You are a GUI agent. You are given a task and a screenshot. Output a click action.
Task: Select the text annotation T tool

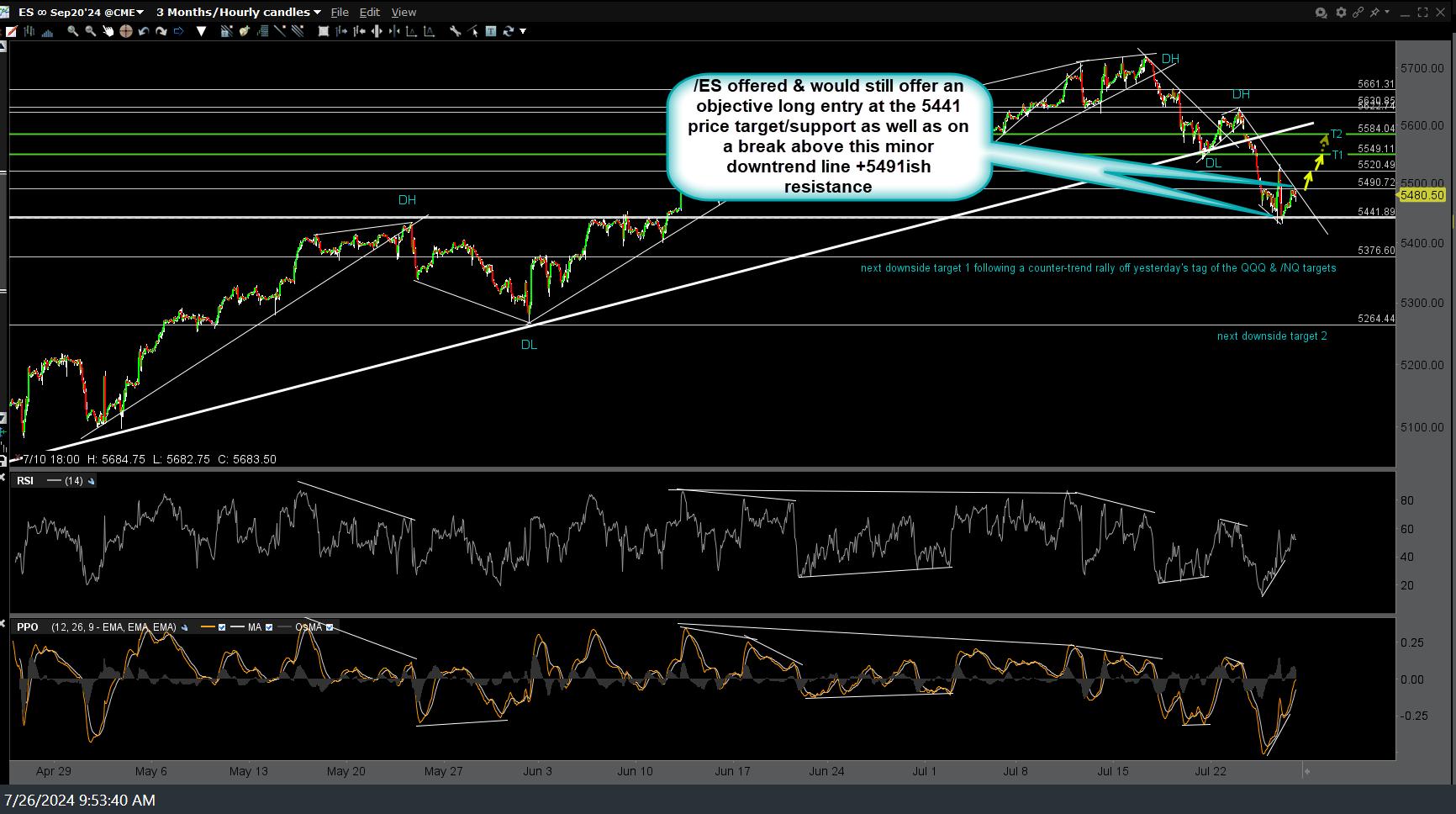point(491,31)
